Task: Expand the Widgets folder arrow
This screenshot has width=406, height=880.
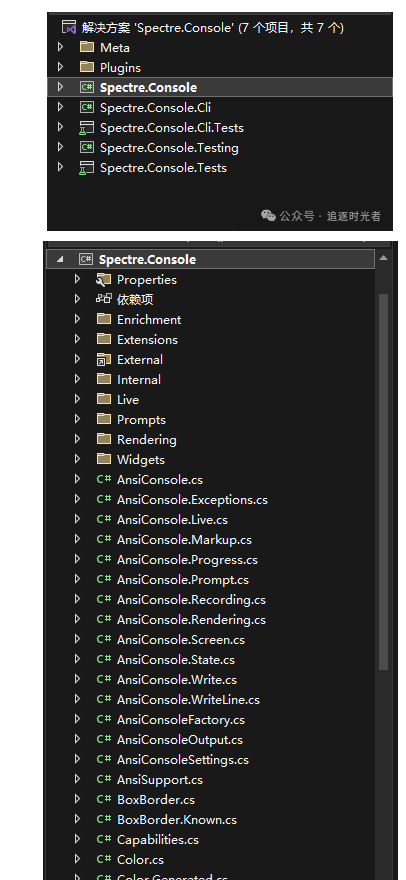Action: tap(77, 459)
